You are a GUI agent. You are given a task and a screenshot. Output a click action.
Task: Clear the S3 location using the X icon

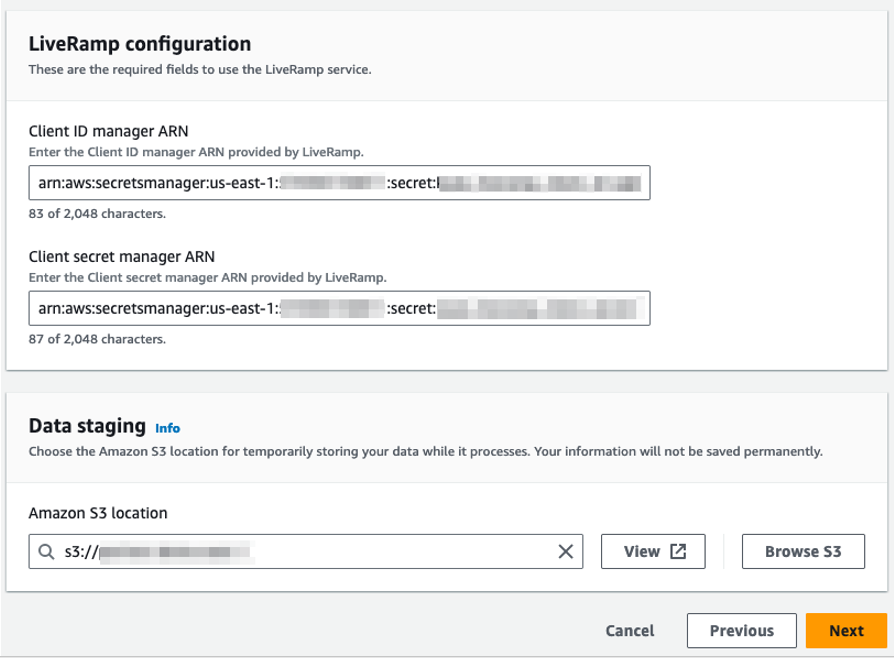coord(566,550)
